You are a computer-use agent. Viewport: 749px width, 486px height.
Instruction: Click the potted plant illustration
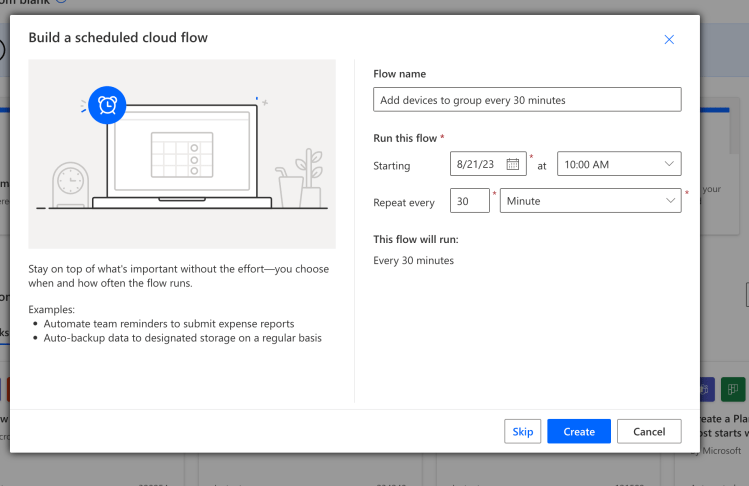click(x=301, y=179)
